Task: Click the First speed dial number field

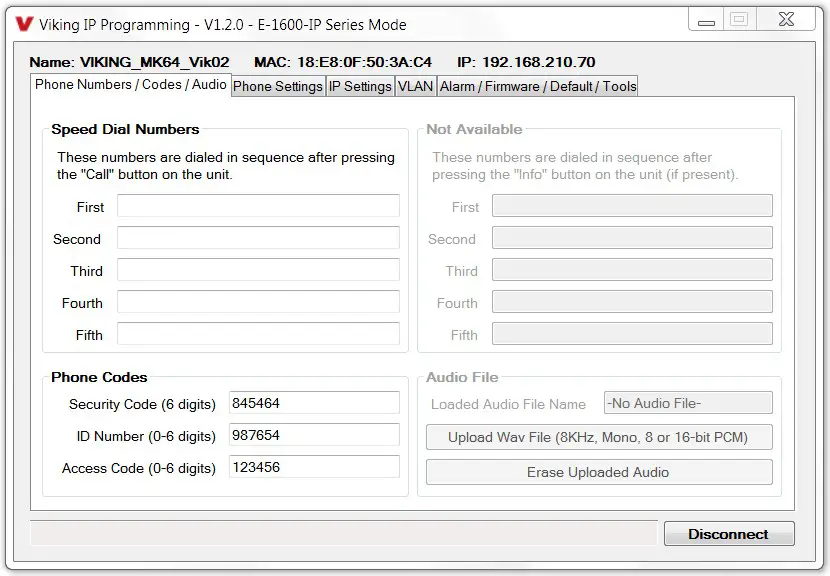Action: click(x=258, y=205)
